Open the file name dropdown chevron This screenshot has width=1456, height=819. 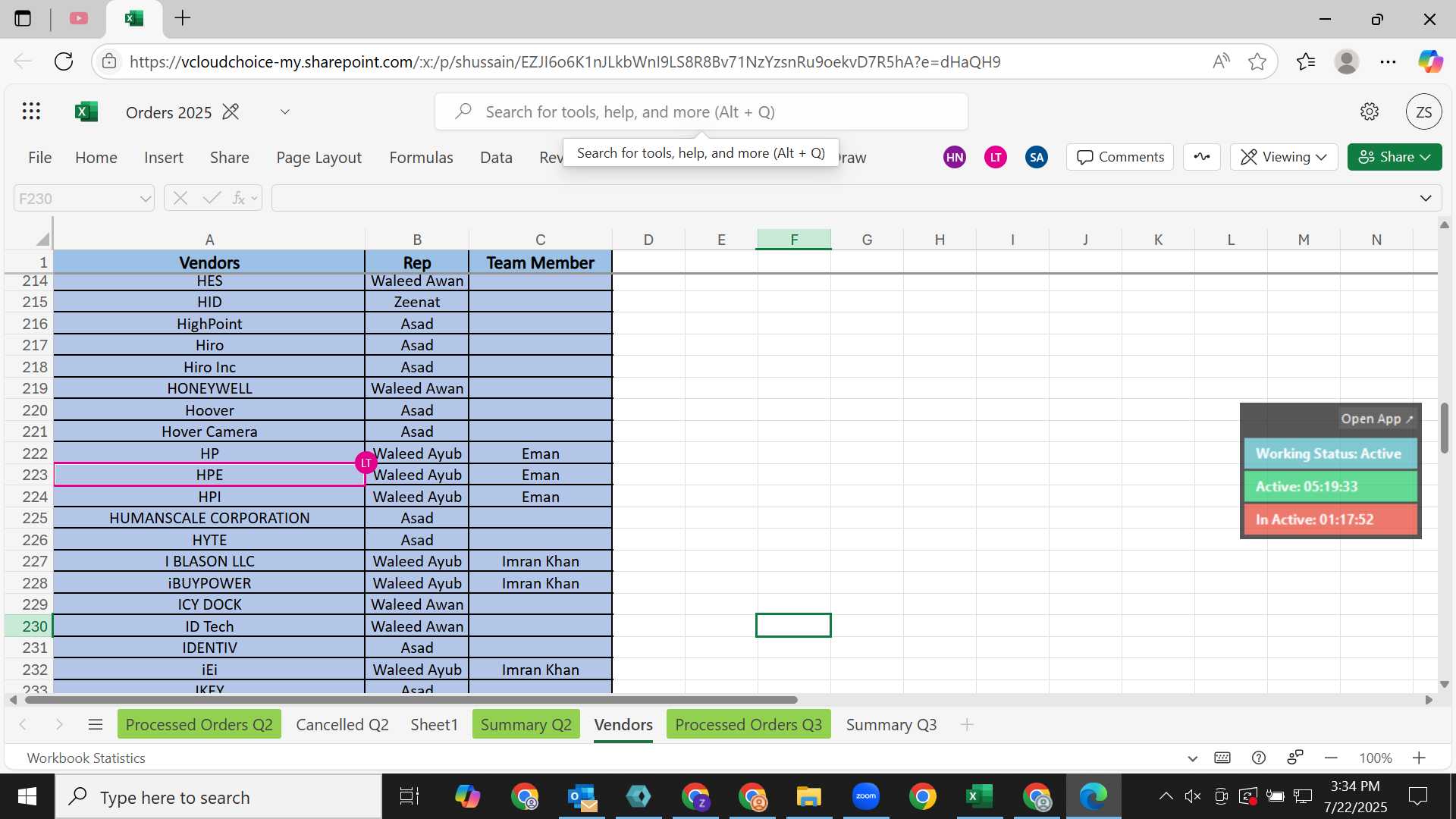(285, 111)
